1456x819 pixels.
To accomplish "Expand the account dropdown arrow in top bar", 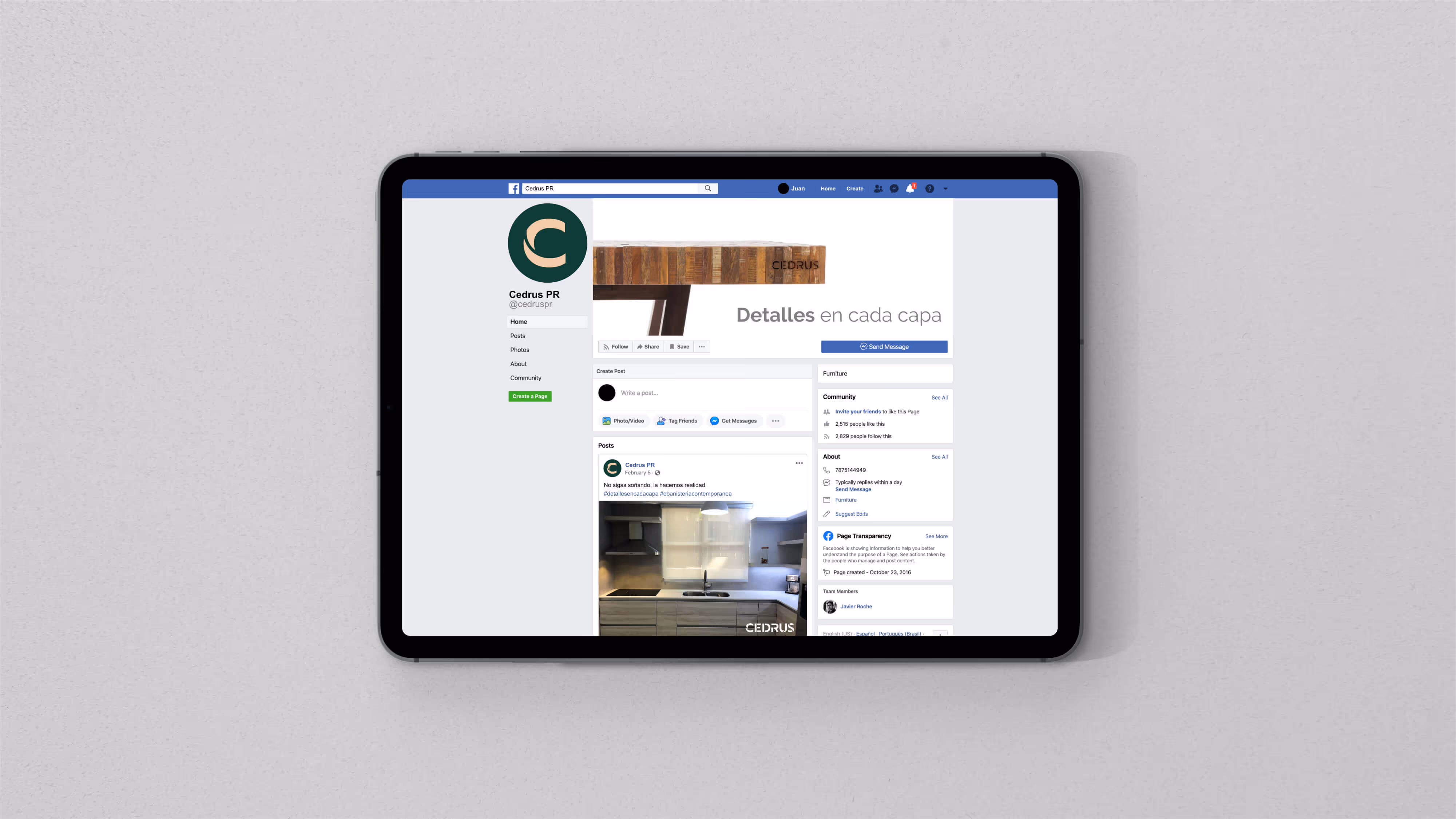I will coord(945,189).
